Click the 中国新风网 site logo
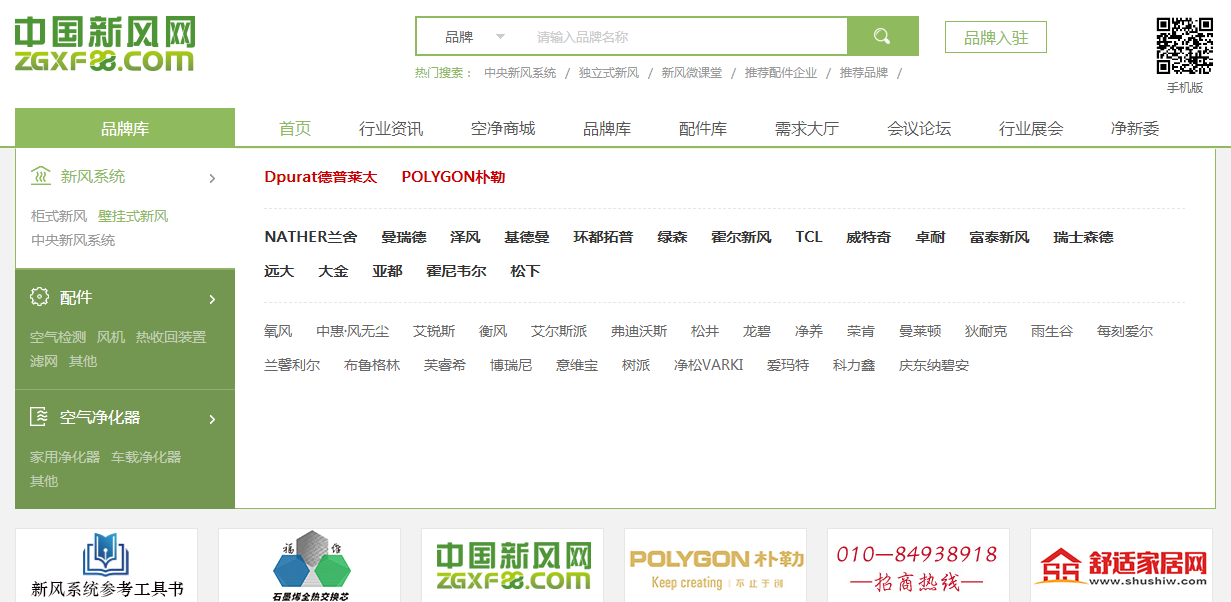The height and width of the screenshot is (602, 1231). [x=105, y=45]
